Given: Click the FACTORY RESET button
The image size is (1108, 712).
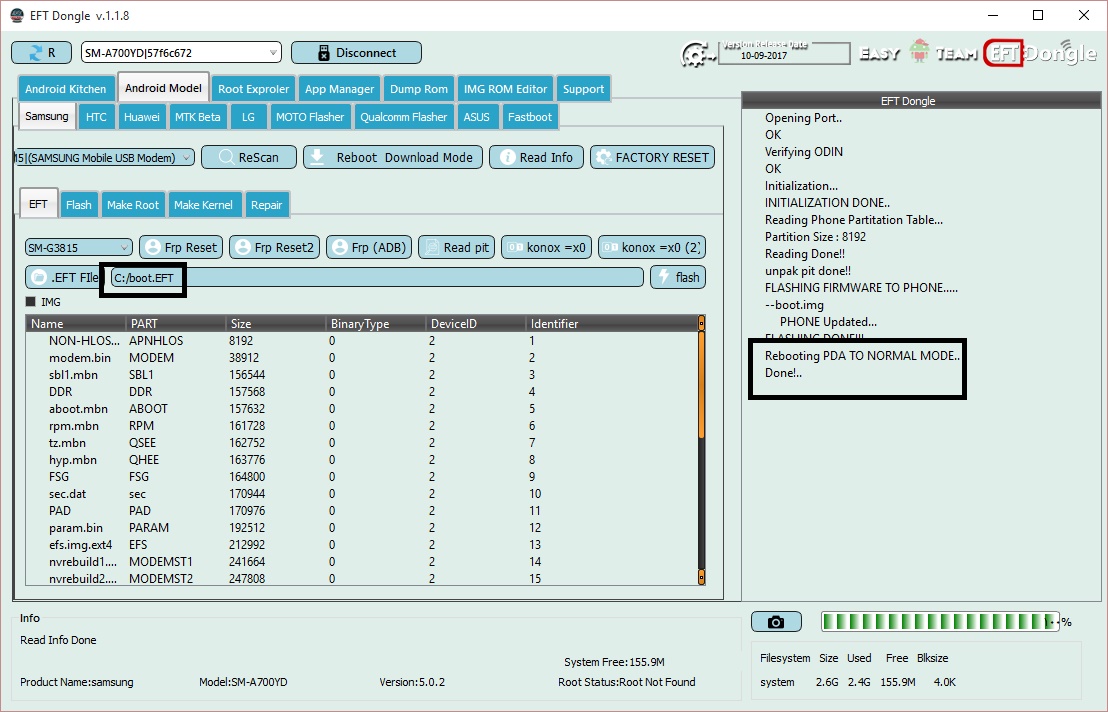Looking at the screenshot, I should (x=652, y=158).
